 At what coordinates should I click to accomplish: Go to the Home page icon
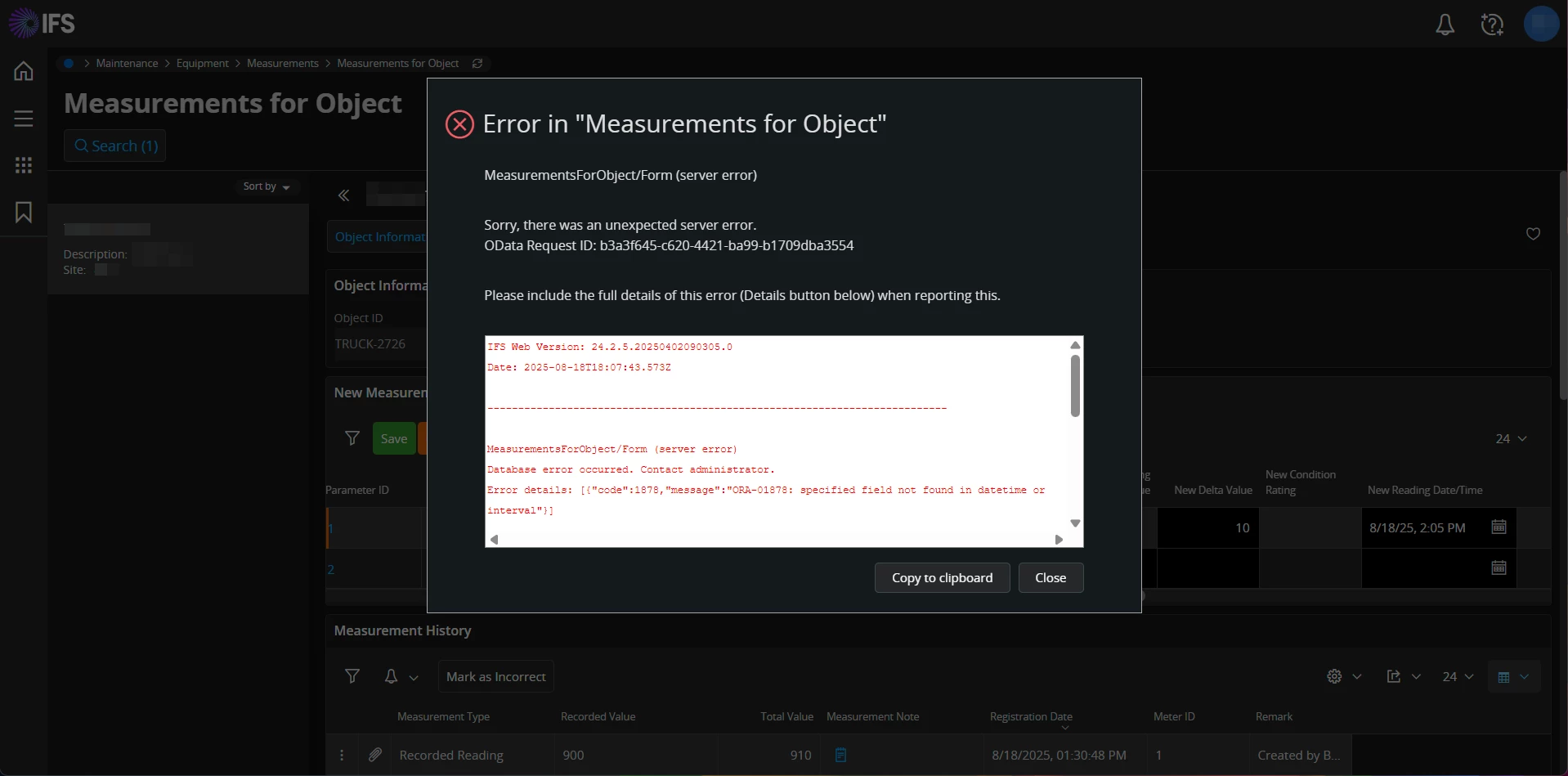point(24,71)
